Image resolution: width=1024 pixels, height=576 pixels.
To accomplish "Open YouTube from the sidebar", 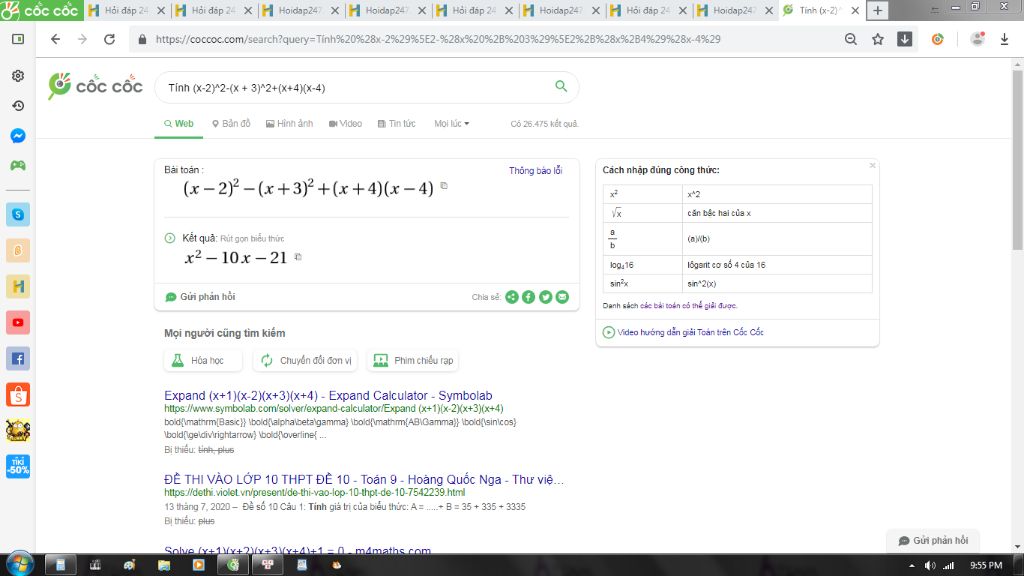I will pyautogui.click(x=18, y=323).
